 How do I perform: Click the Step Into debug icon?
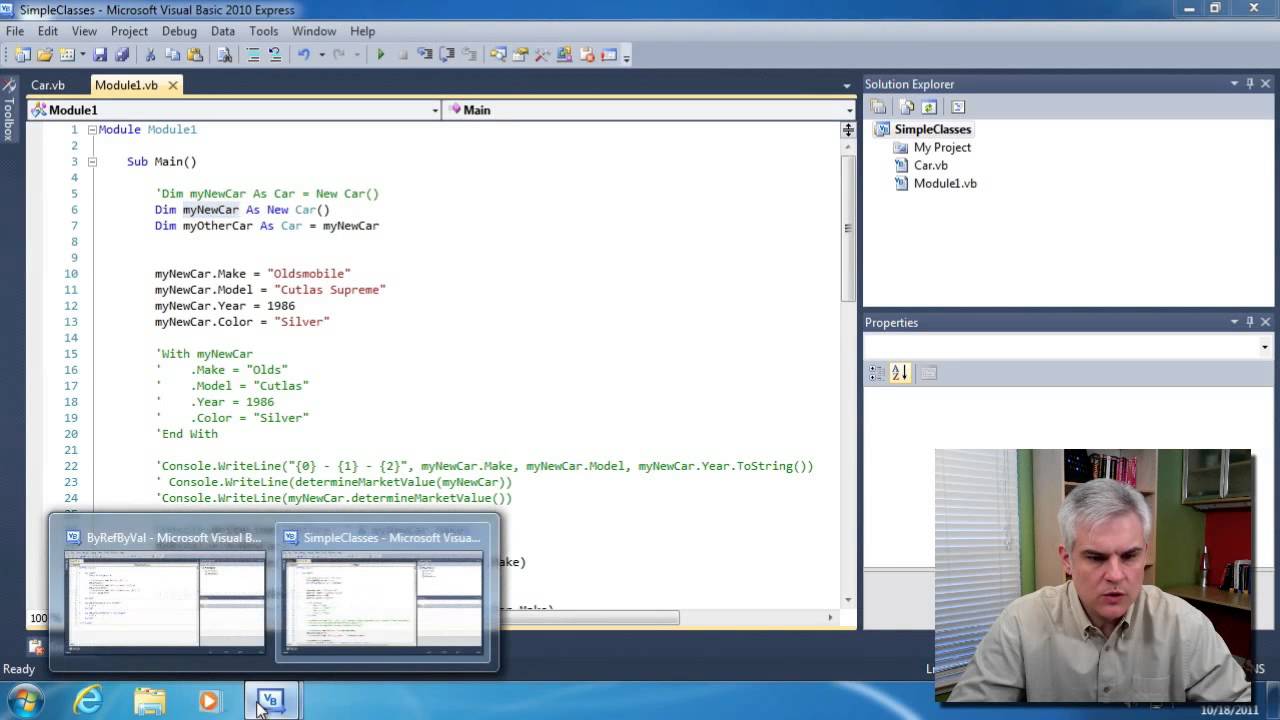[x=425, y=55]
